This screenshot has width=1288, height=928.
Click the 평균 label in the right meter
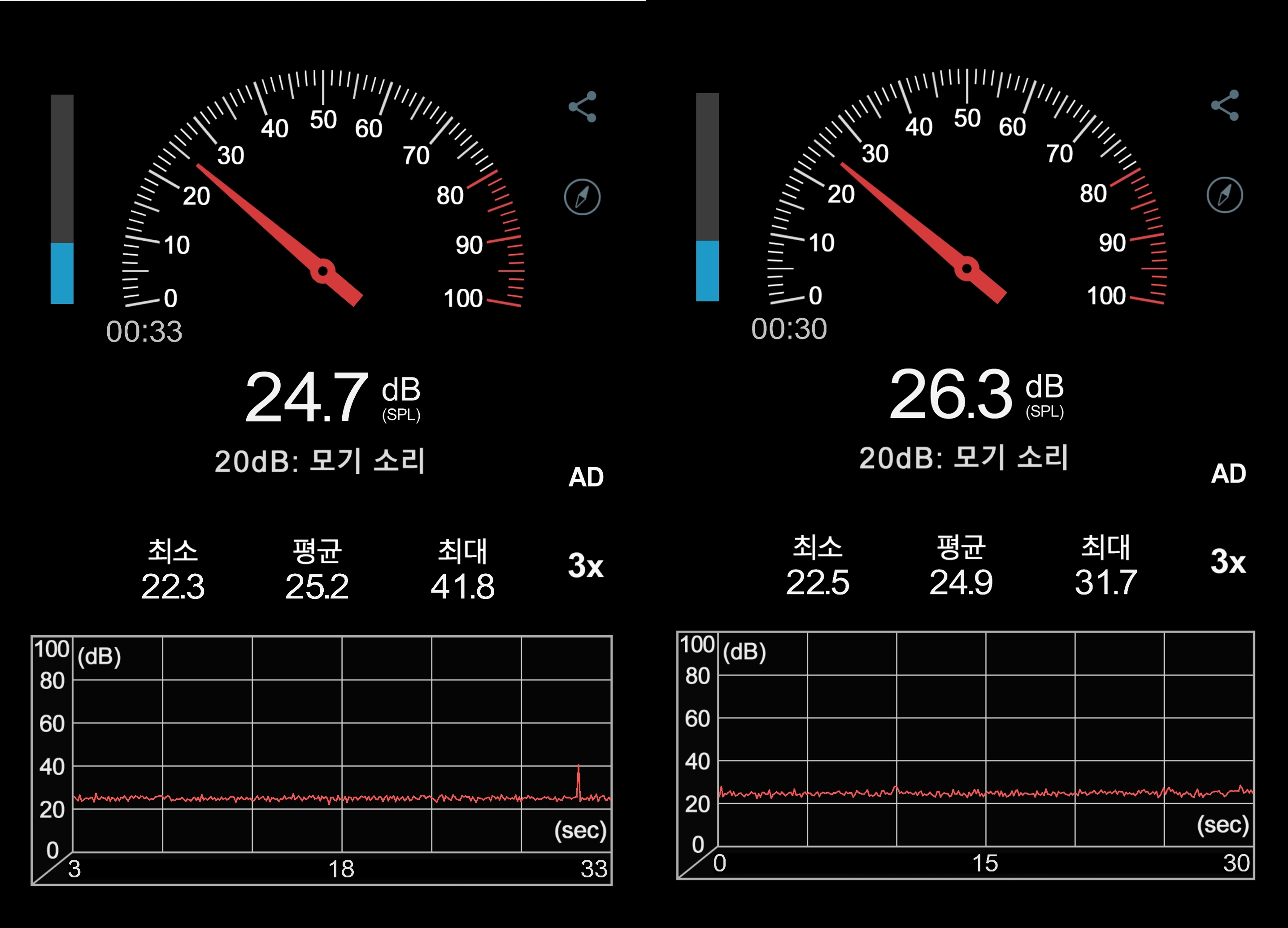click(961, 547)
